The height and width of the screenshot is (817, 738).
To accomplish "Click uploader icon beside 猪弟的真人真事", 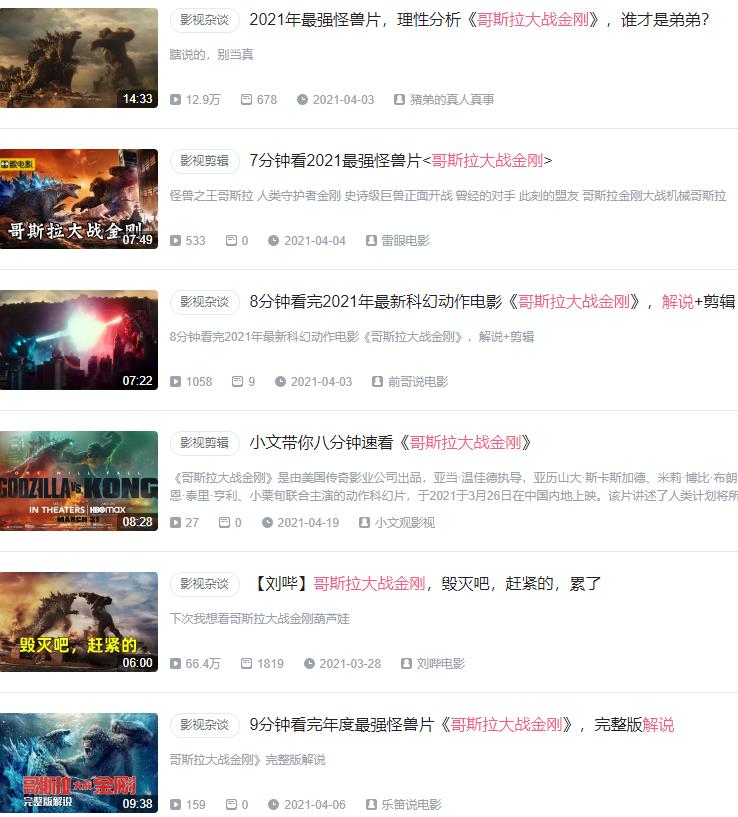I will 399,100.
